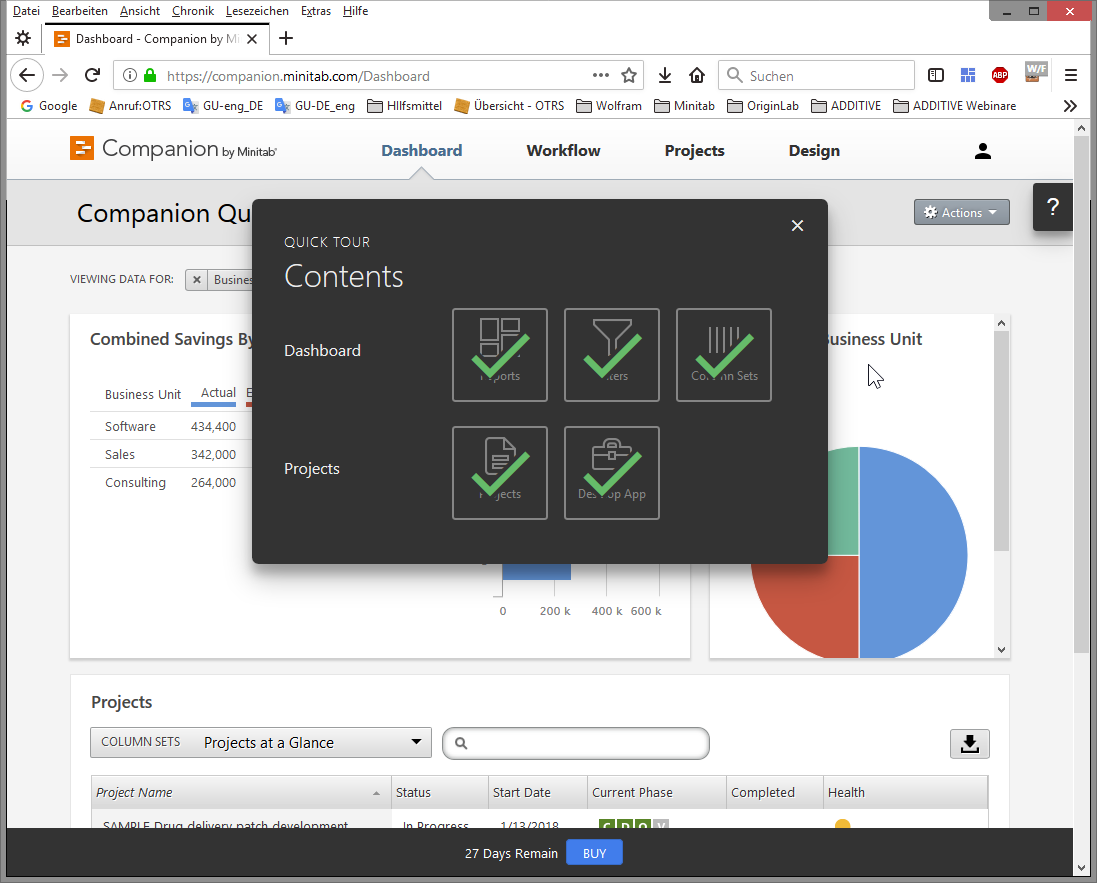Click the Status column header
This screenshot has height=883, width=1097.
click(439, 793)
